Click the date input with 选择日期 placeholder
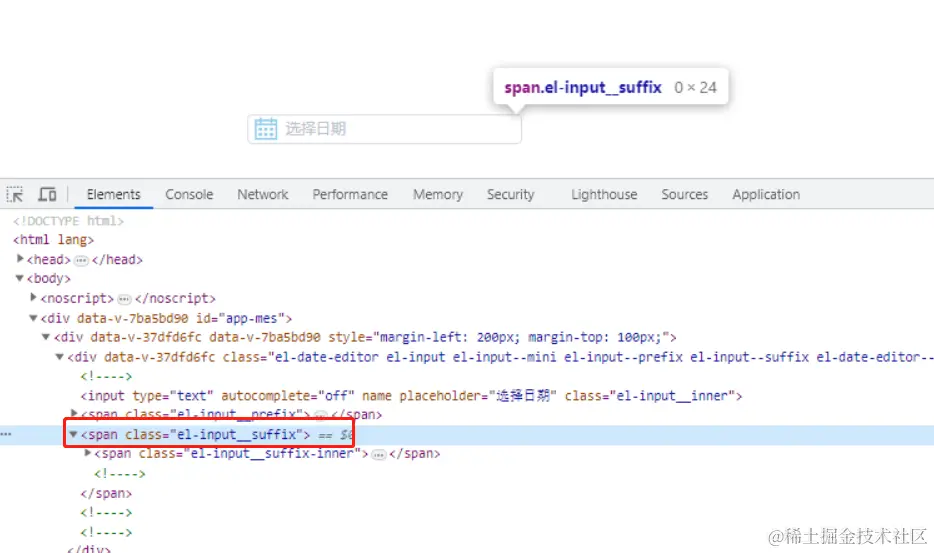The image size is (934, 553). pyautogui.click(x=384, y=129)
